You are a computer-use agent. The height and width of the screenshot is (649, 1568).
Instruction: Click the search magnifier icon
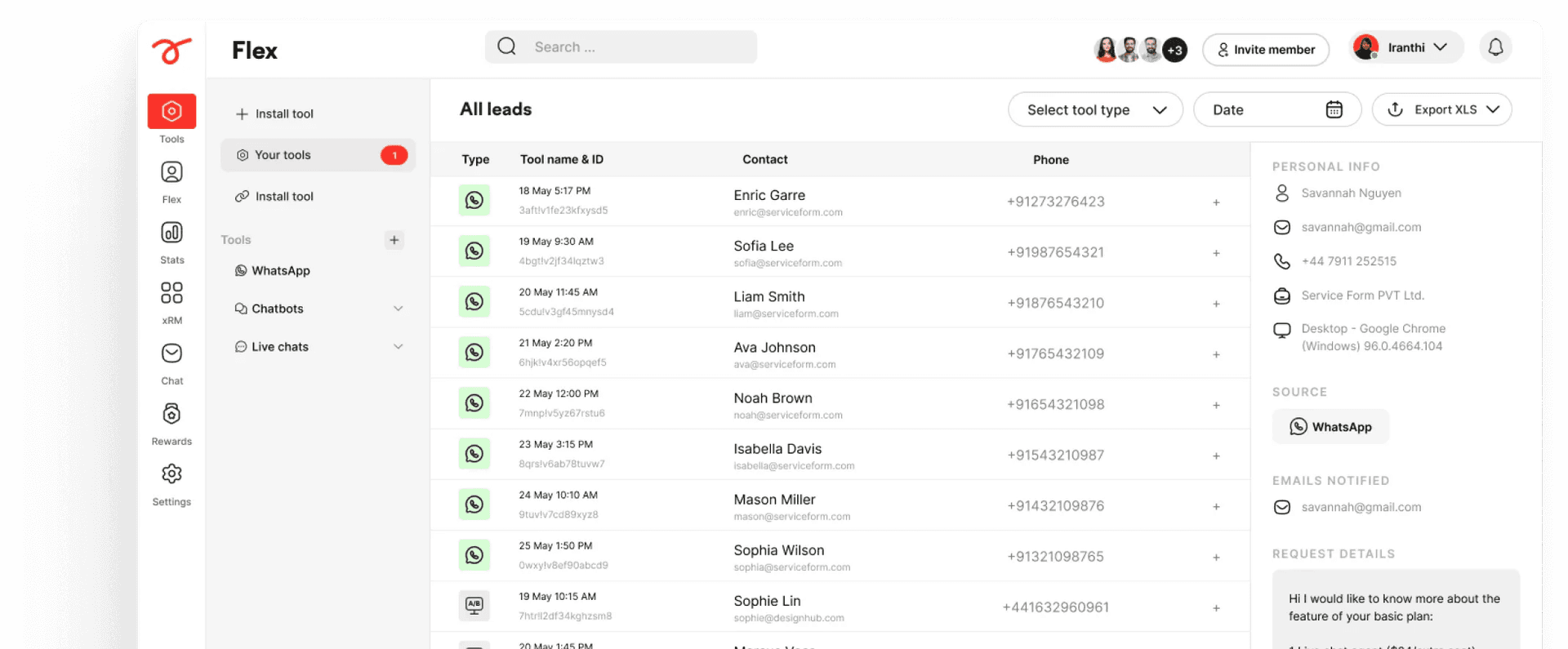point(506,46)
